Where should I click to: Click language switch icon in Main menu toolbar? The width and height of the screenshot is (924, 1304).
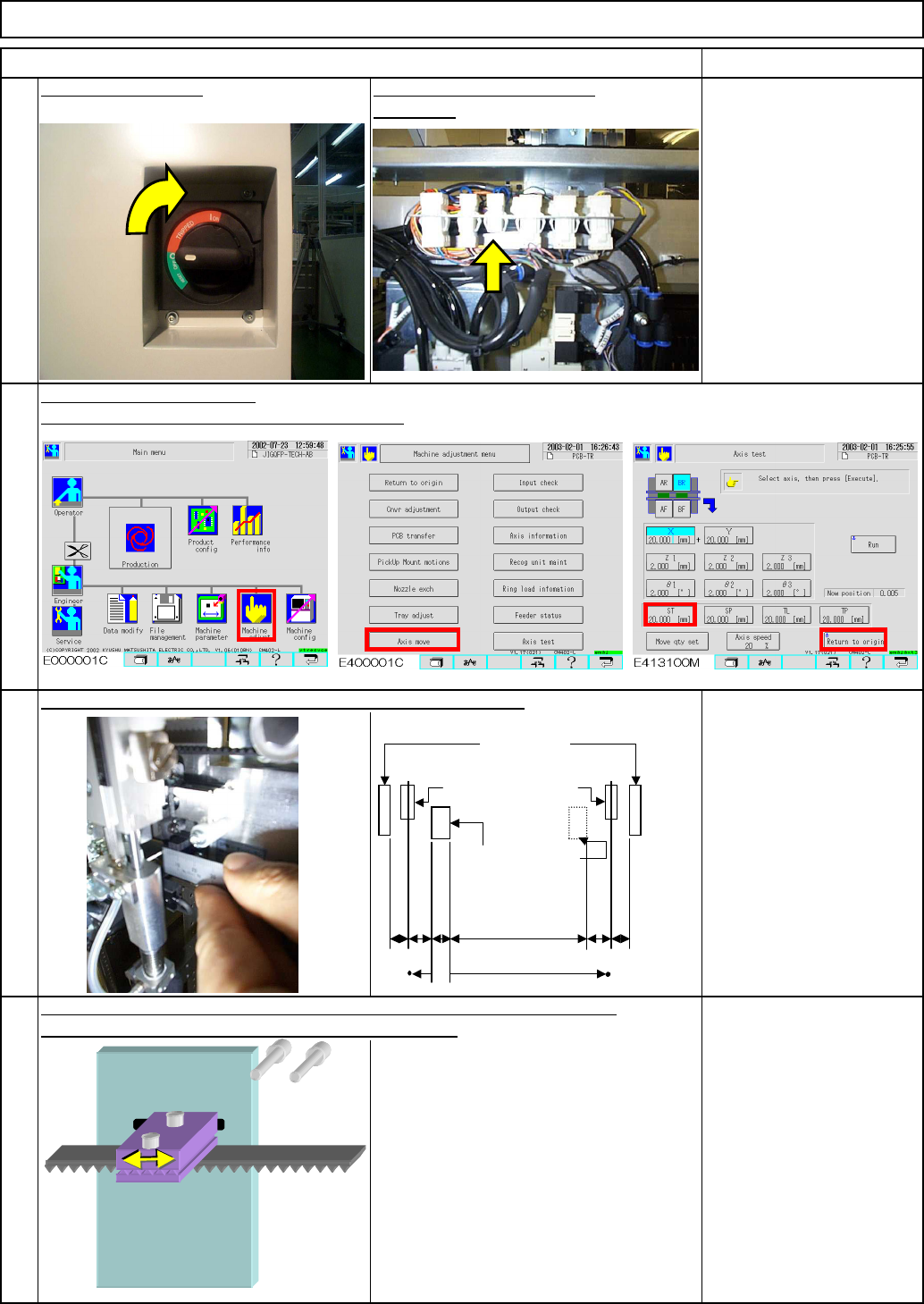click(174, 660)
